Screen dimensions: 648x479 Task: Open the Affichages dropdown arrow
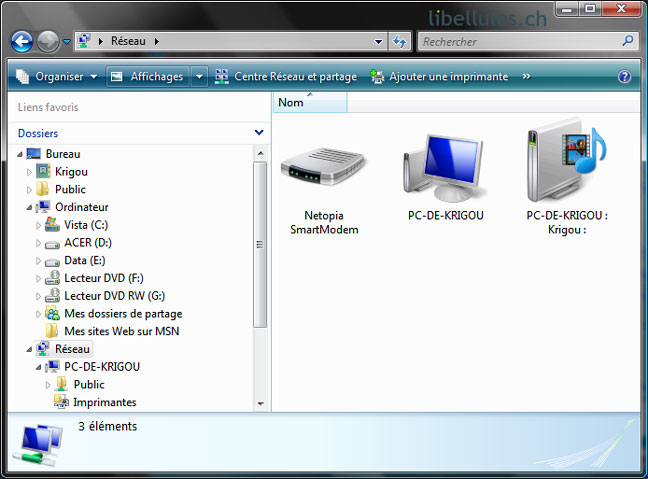(x=199, y=76)
